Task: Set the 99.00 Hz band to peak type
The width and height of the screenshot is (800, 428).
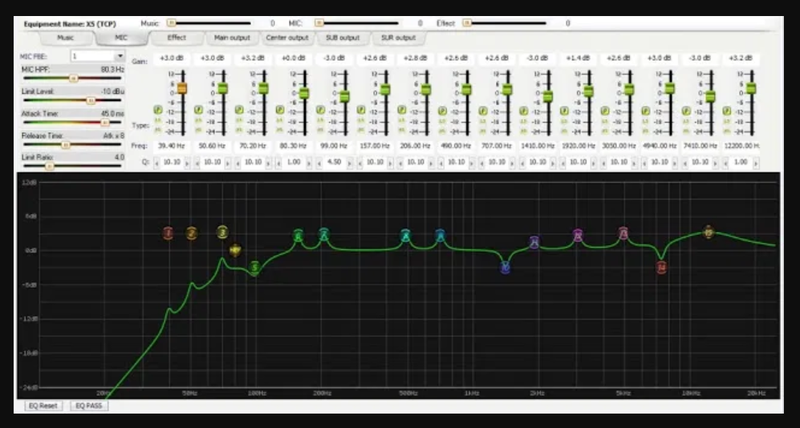Action: (x=320, y=110)
